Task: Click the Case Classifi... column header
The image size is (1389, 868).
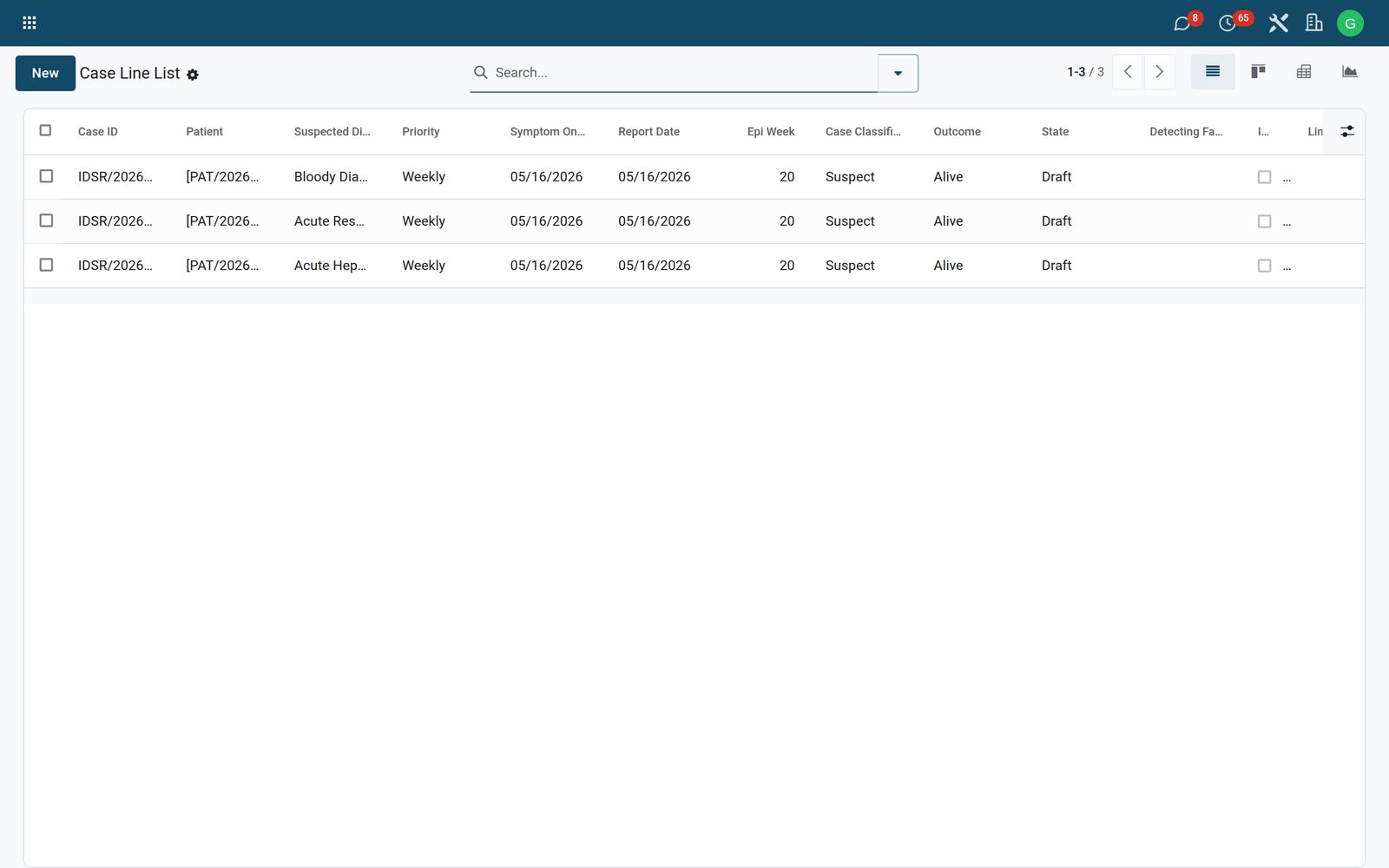Action: pyautogui.click(x=863, y=132)
